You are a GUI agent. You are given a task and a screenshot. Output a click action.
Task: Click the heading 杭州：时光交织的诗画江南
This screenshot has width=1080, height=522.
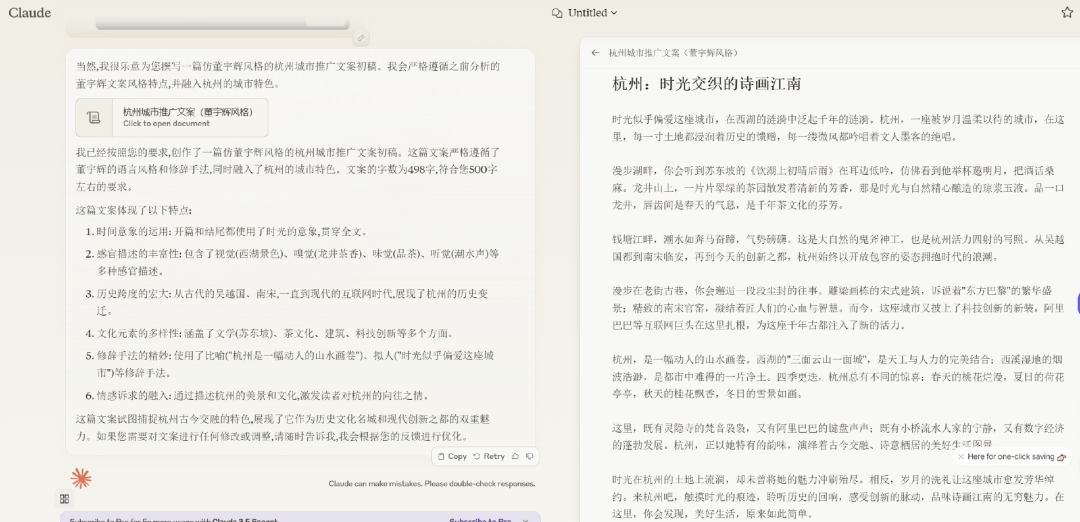tap(707, 84)
